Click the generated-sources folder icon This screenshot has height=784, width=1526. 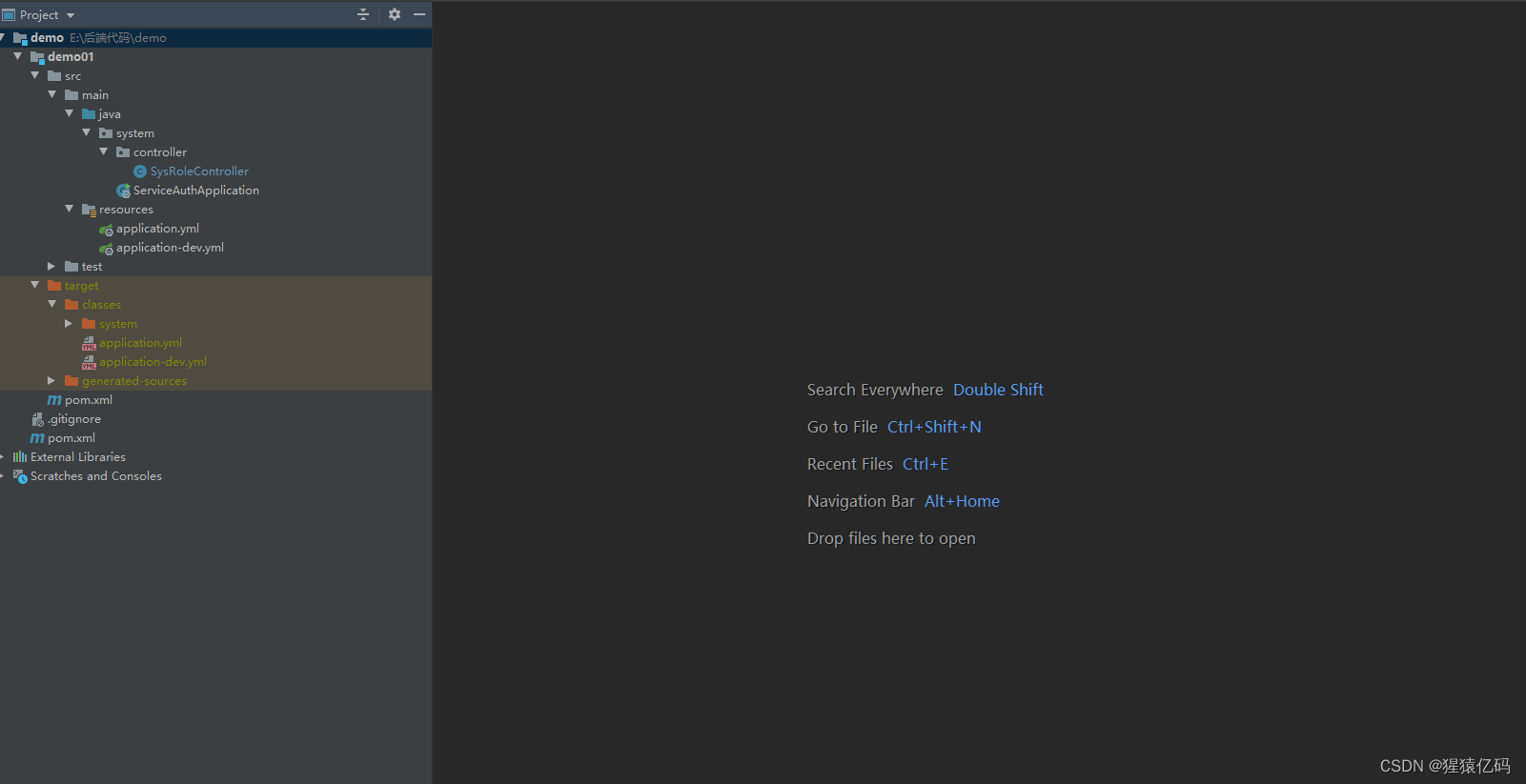pos(71,381)
